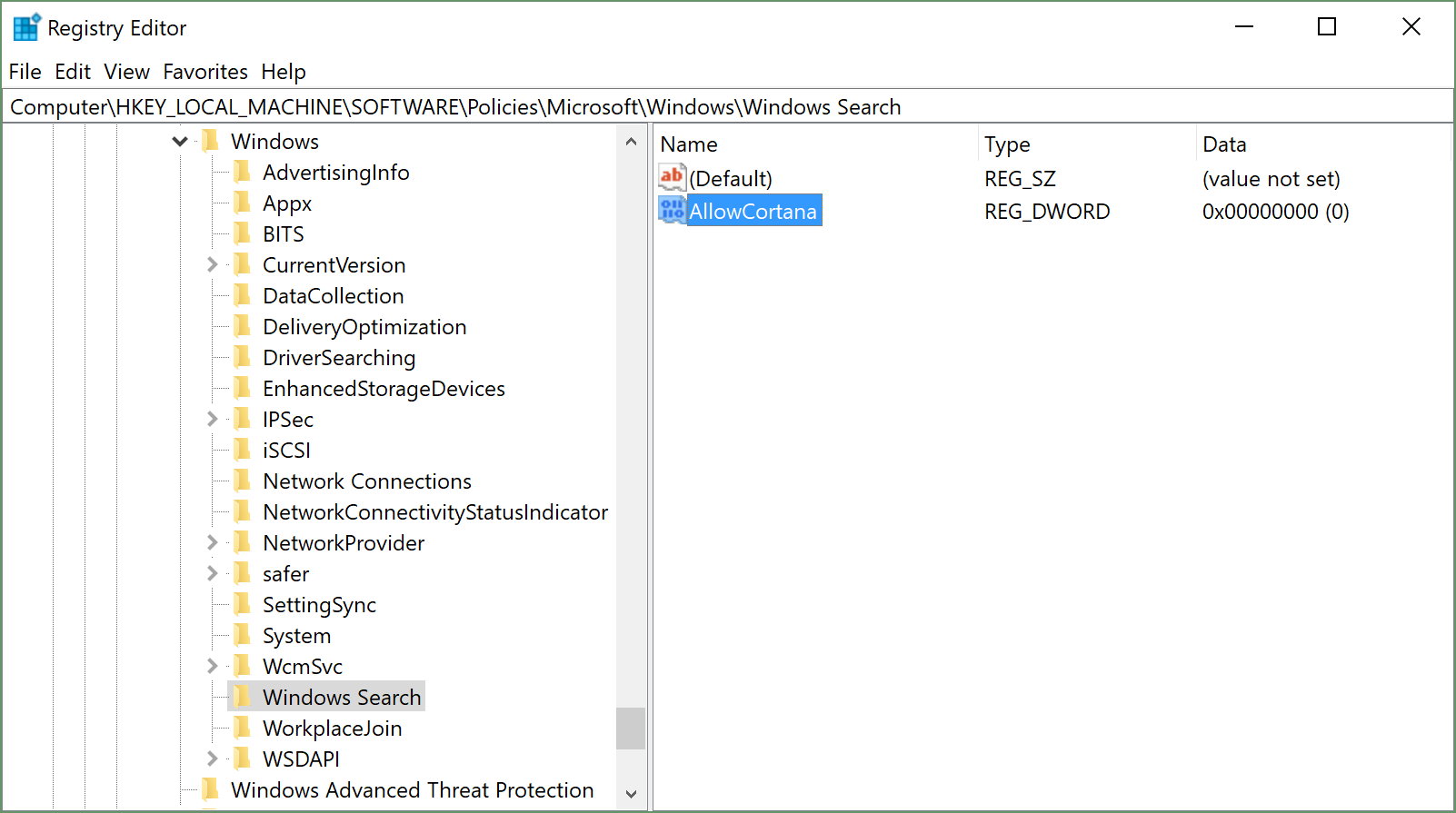Click the tree scroll up arrow

[631, 142]
